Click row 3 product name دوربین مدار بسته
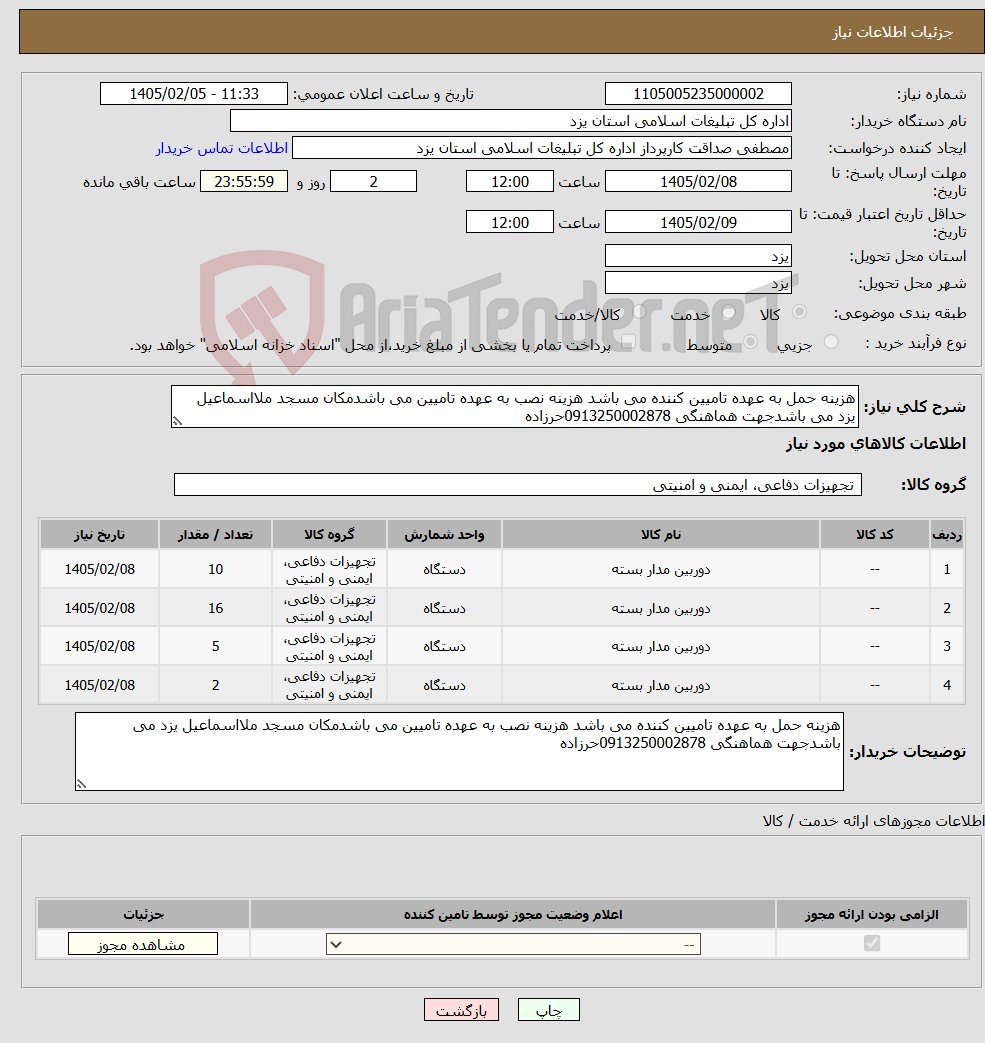This screenshot has width=985, height=1043. coord(660,646)
